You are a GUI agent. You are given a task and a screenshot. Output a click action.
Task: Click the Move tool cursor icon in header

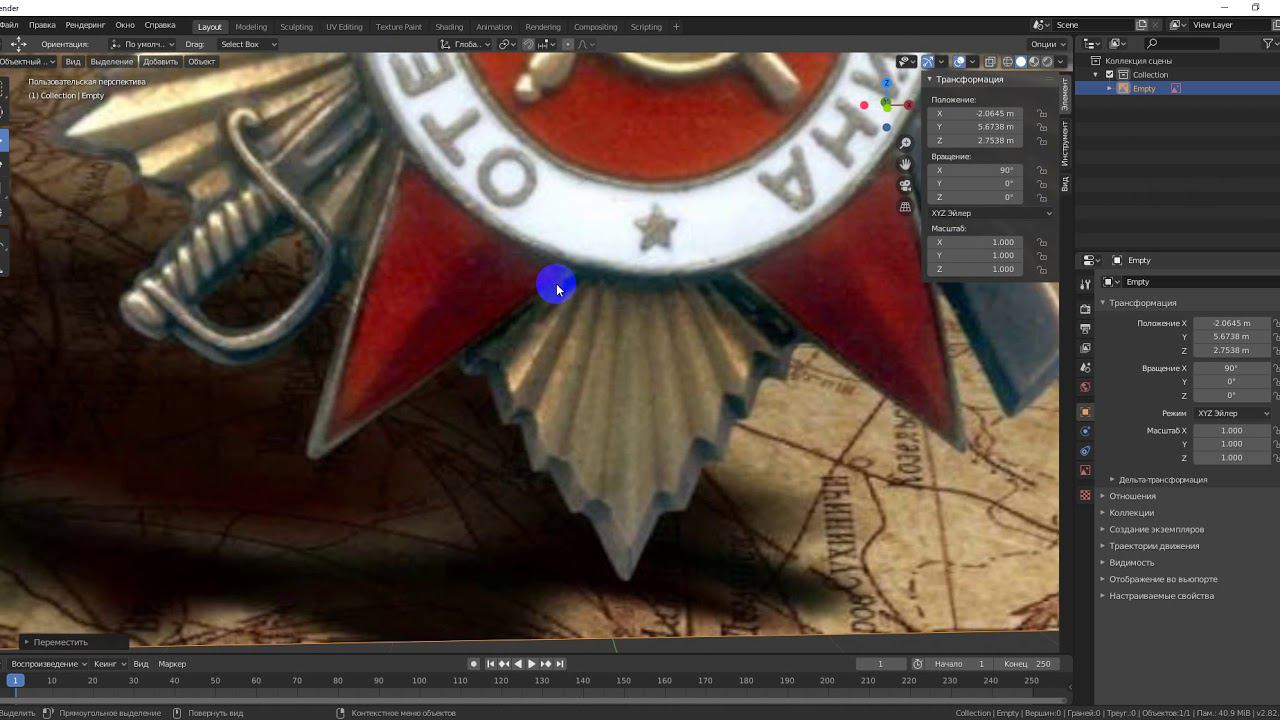point(19,44)
